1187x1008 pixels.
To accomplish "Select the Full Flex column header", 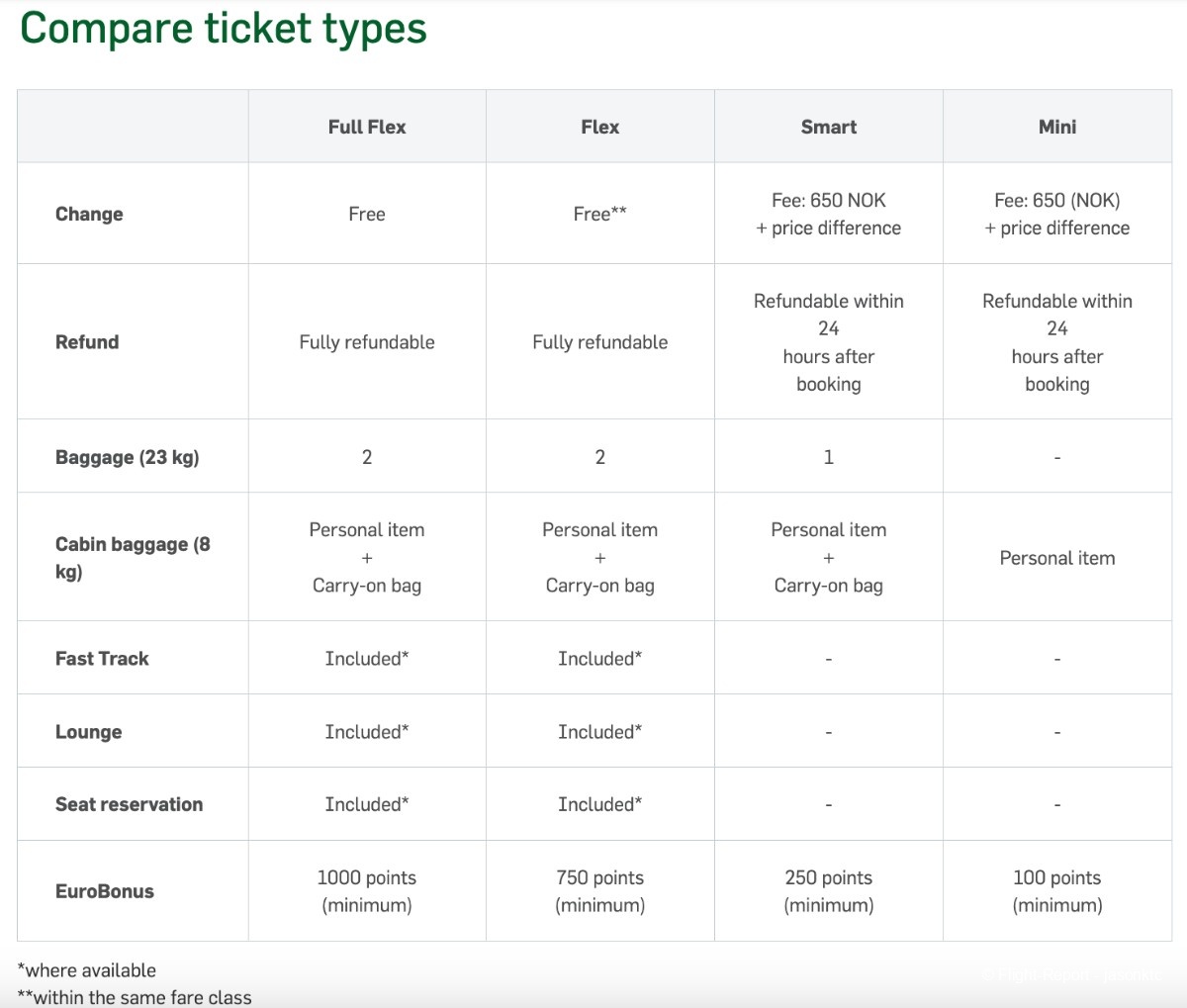I will [367, 127].
